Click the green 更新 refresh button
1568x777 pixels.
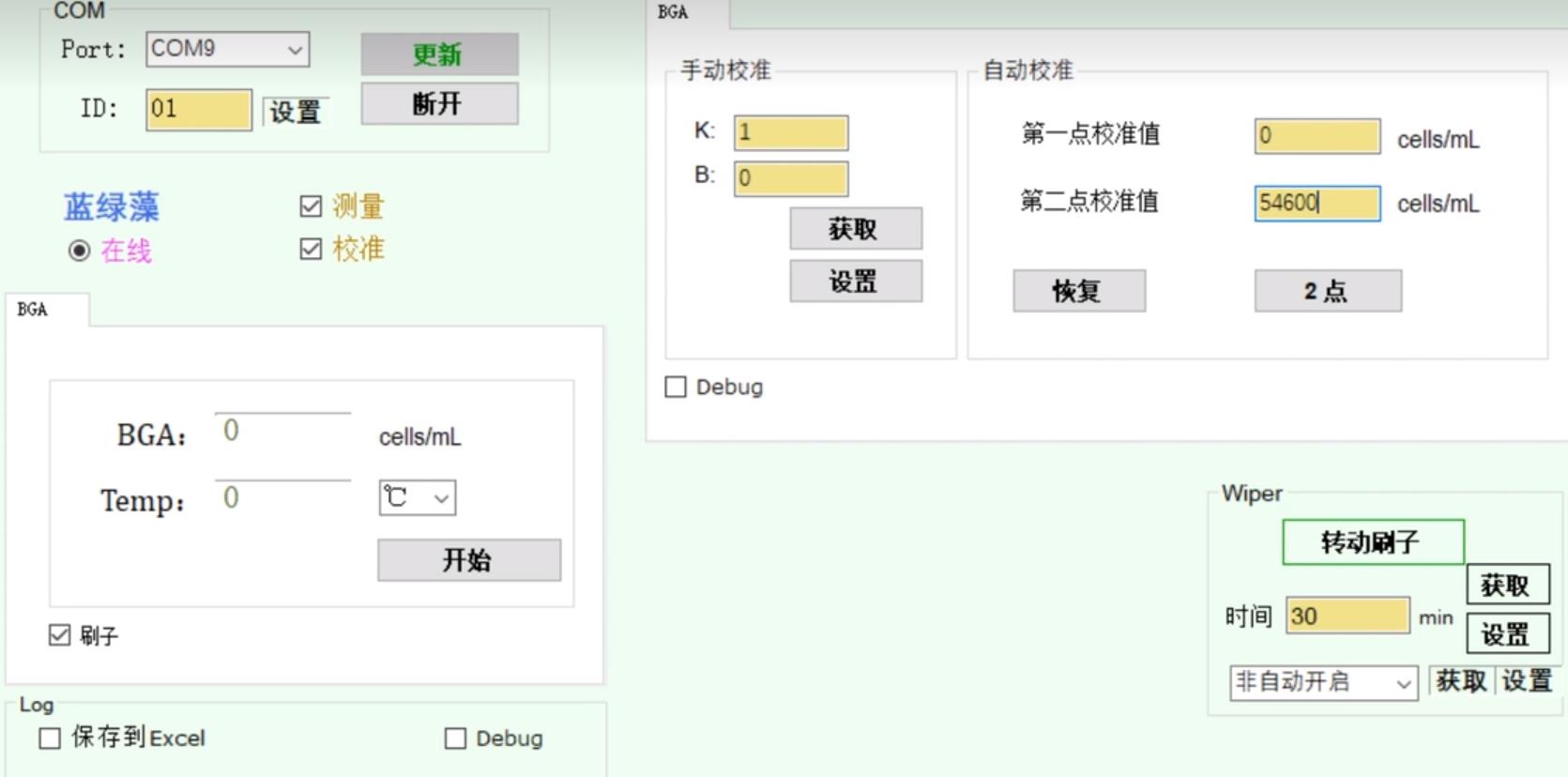439,54
